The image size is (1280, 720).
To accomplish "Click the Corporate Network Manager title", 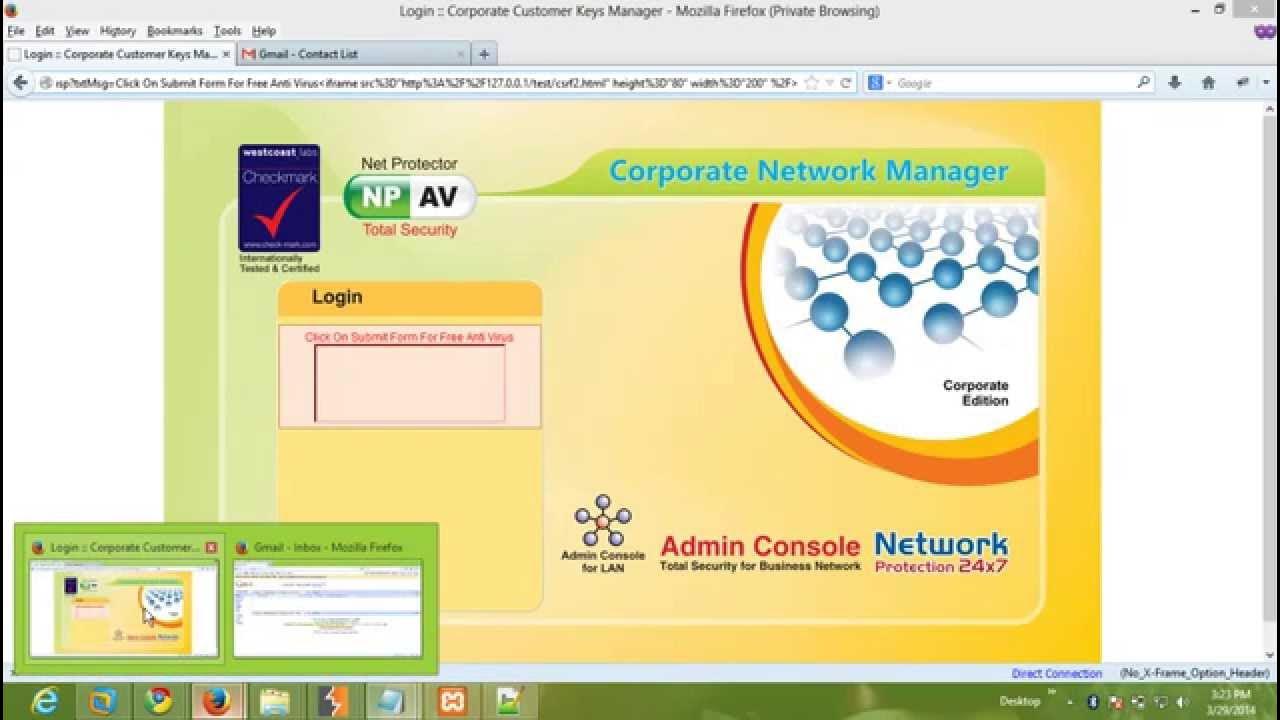I will 809,171.
